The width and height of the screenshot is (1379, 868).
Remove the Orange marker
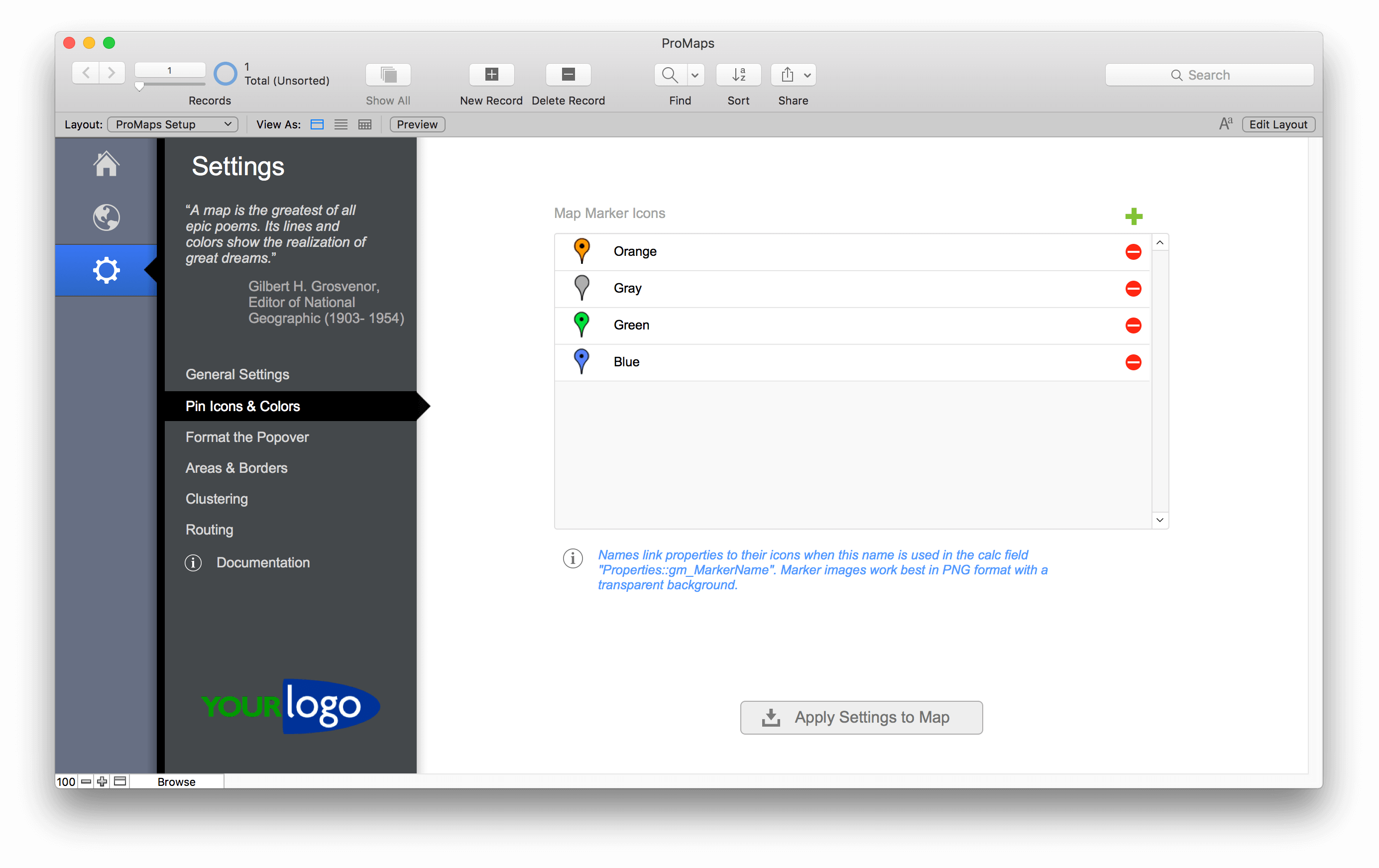pos(1134,252)
